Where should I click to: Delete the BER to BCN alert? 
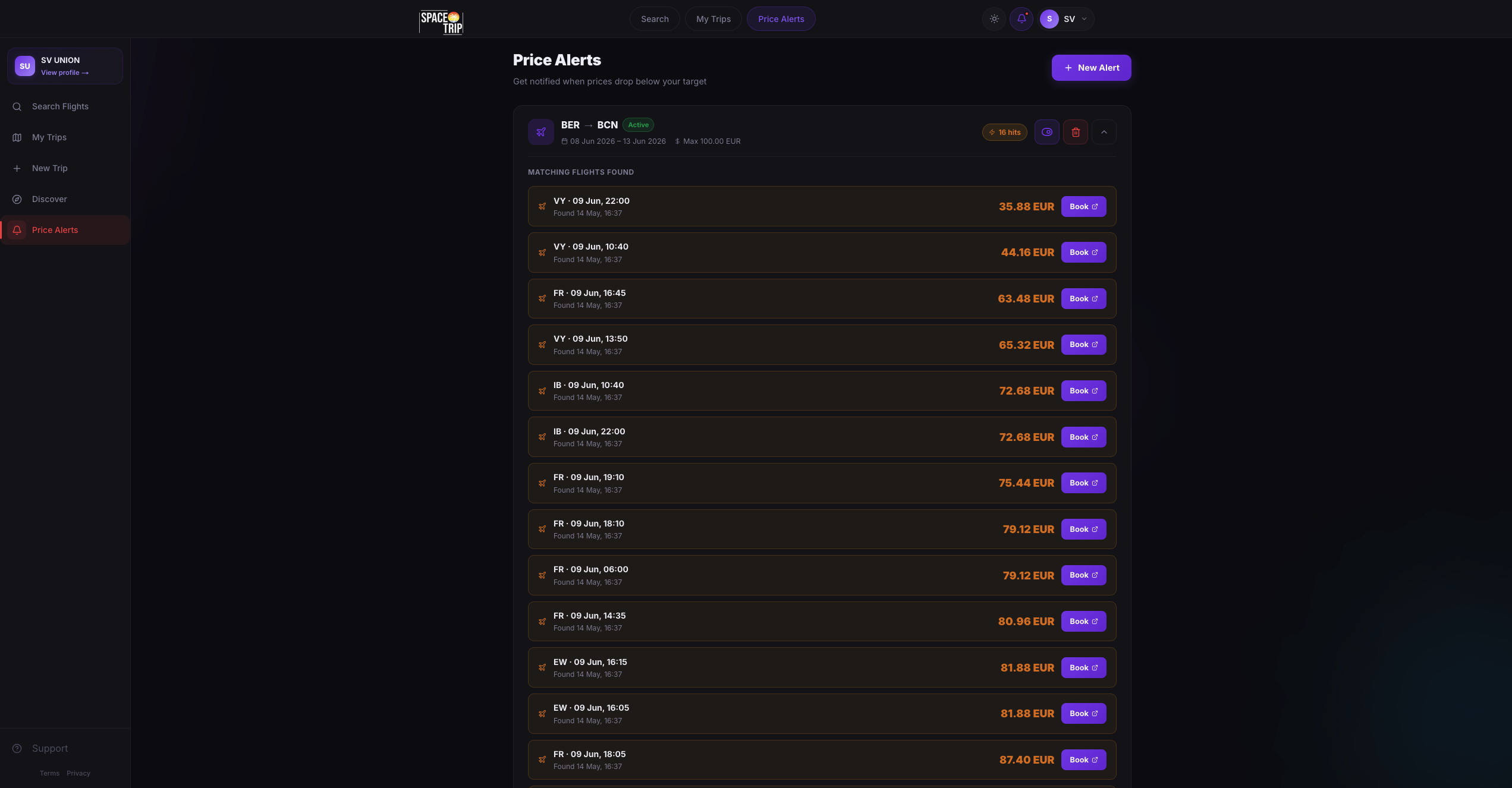(x=1075, y=132)
